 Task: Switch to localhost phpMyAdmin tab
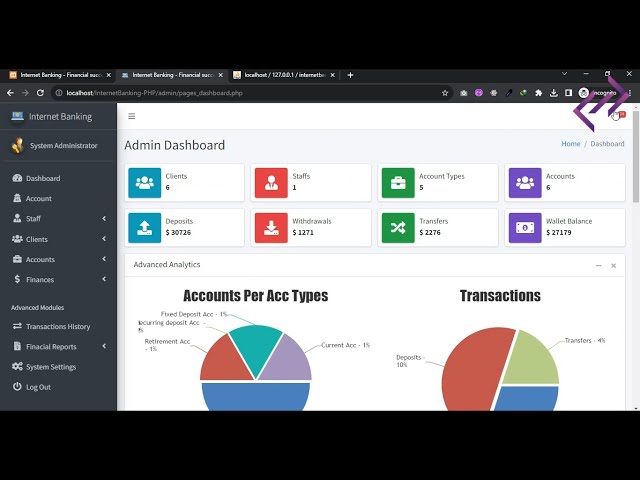pyautogui.click(x=285, y=75)
